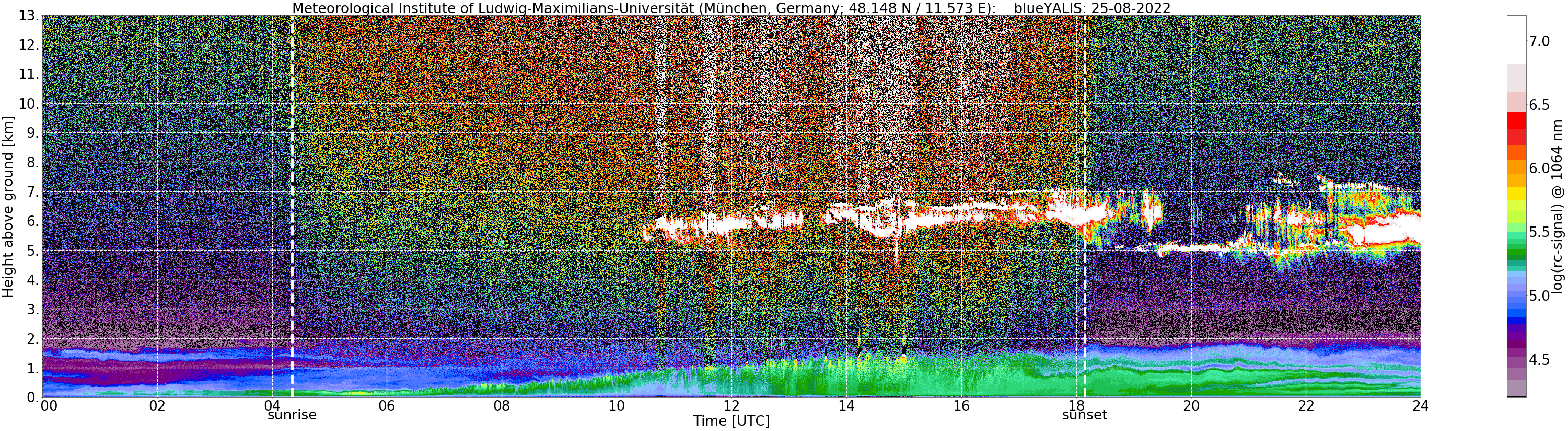Click the '4.' height axis tick label
Viewport: 1568px width, 431px height.
pos(33,280)
